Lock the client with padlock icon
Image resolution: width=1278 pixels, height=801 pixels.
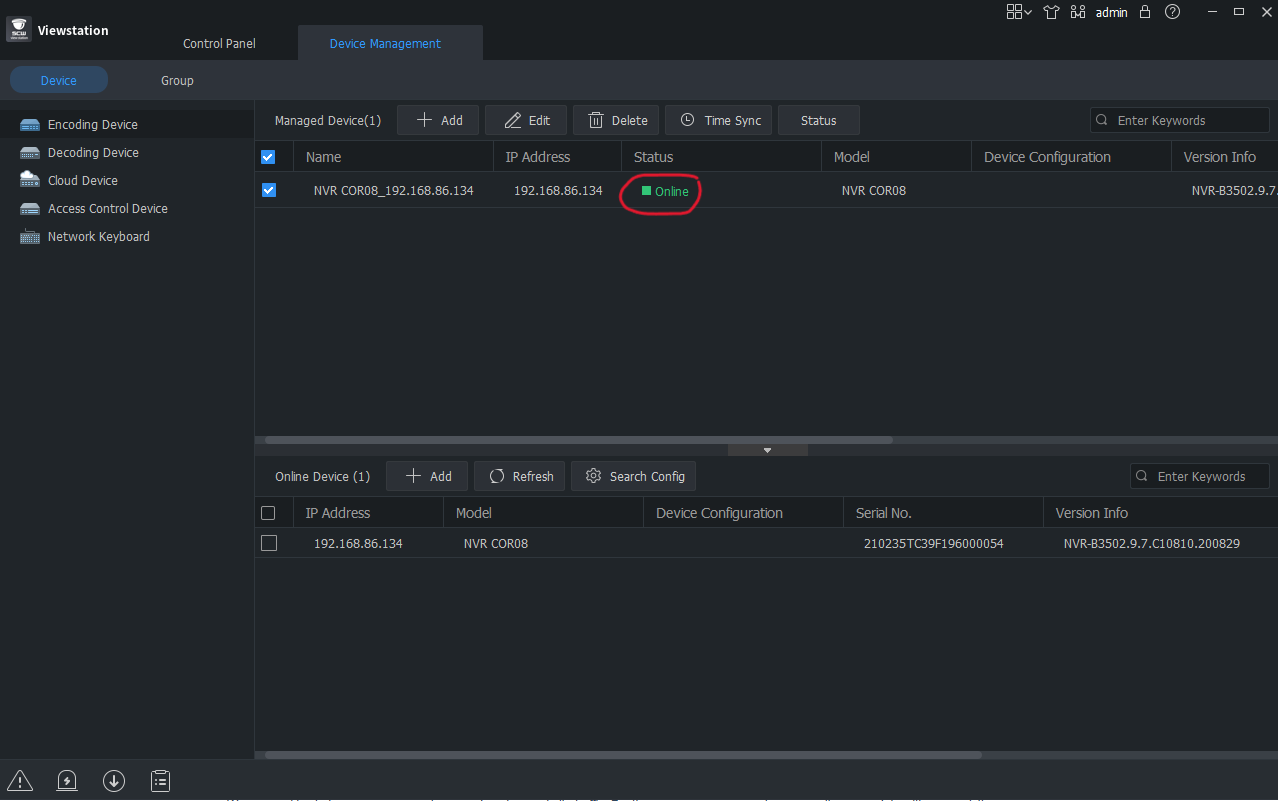1145,12
